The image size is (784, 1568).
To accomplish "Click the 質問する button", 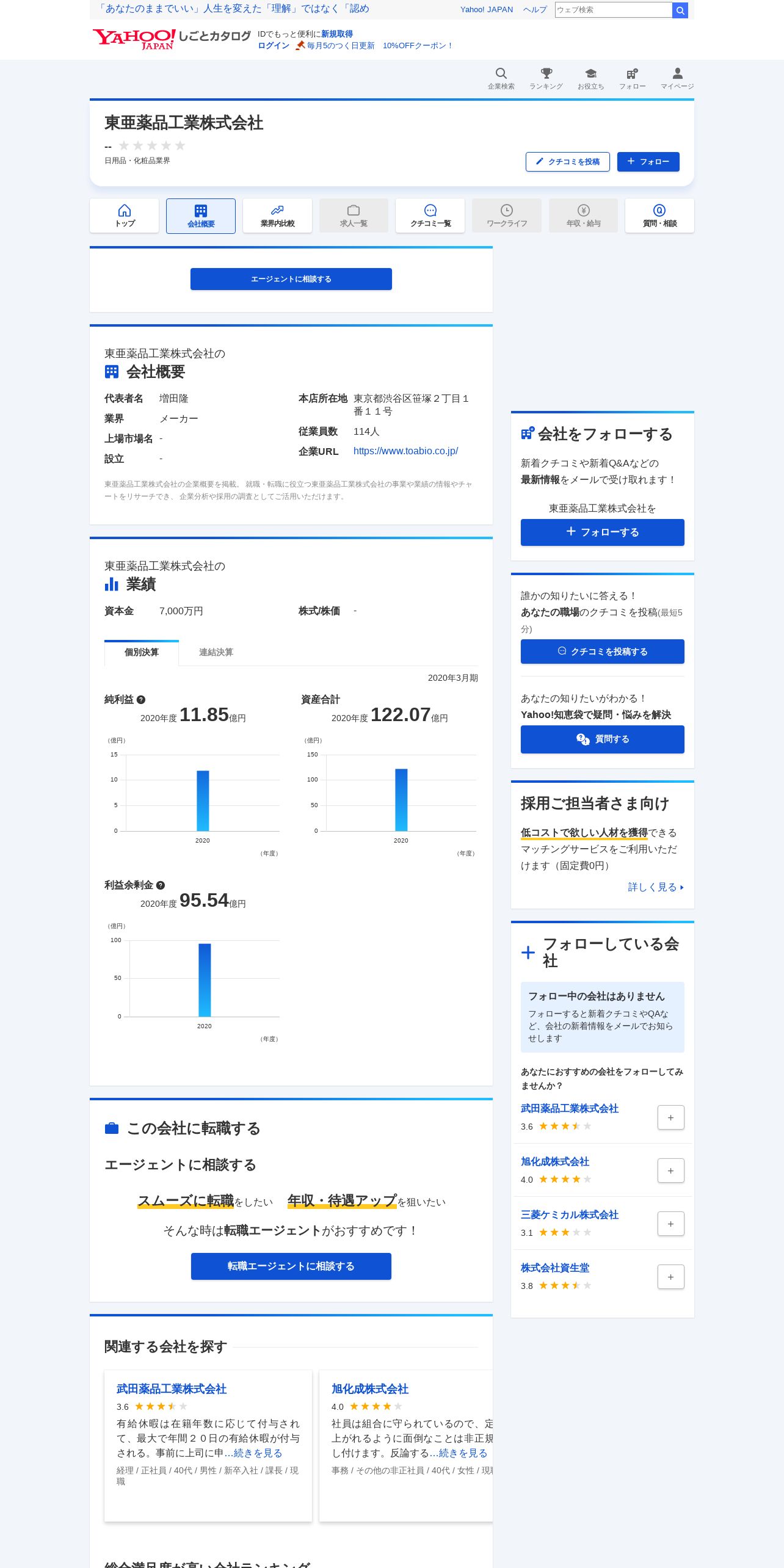I will point(603,739).
